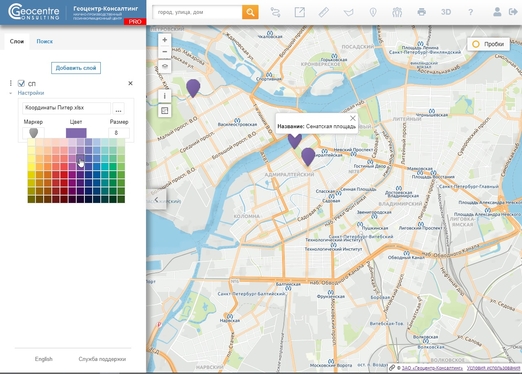Click the print map icon

pyautogui.click(x=421, y=12)
